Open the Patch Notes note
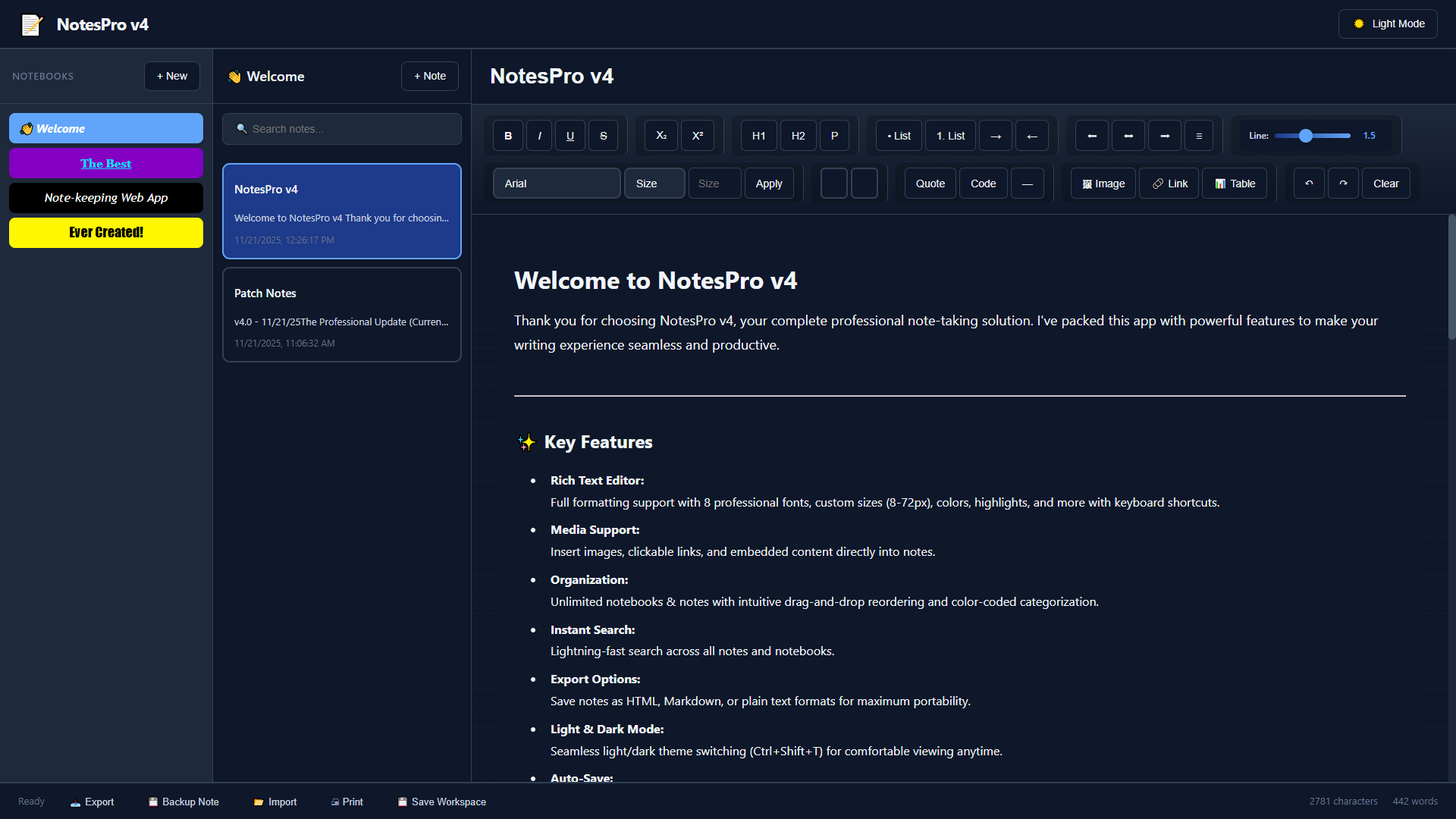 (x=341, y=315)
